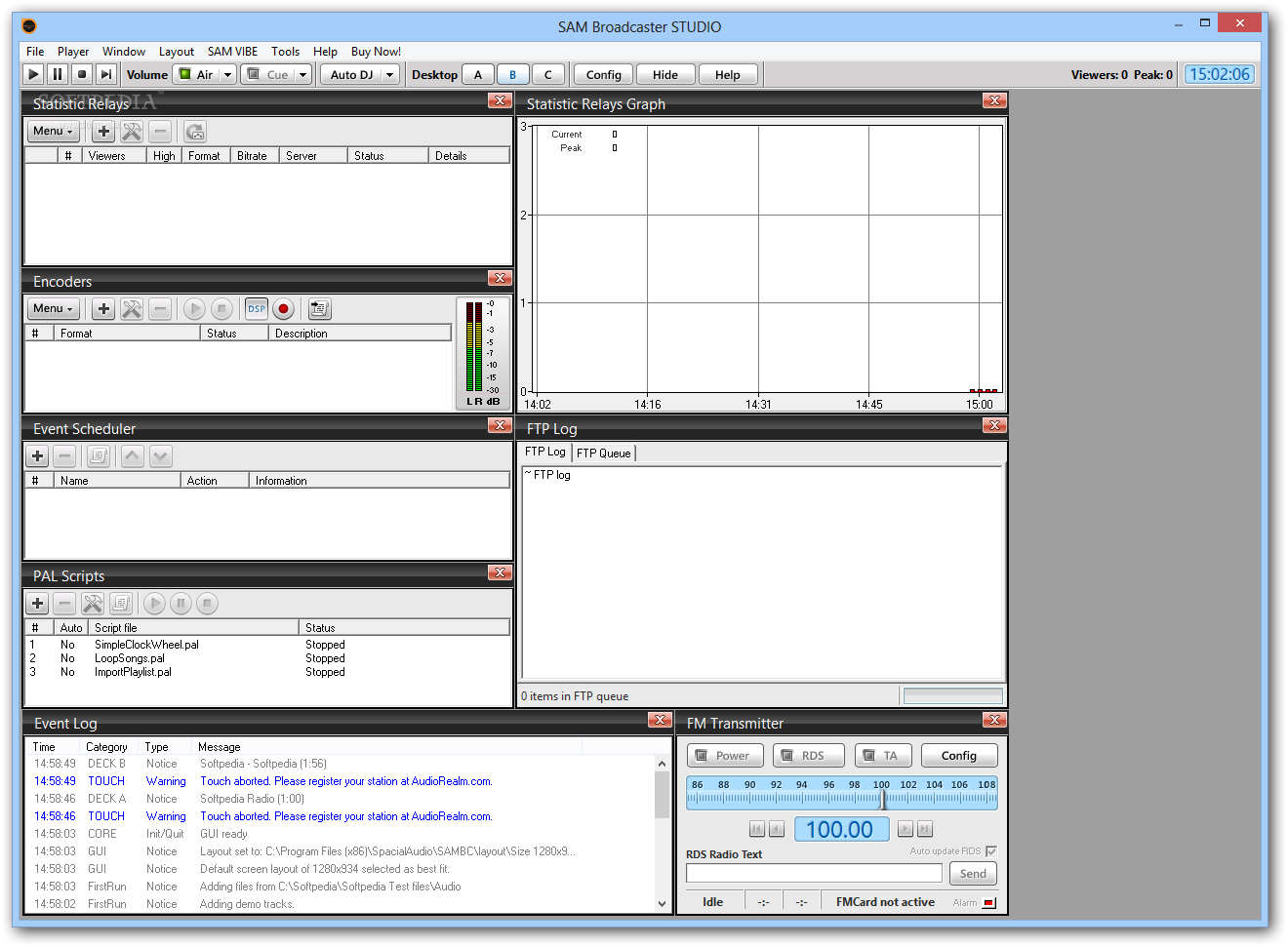The height and width of the screenshot is (947, 1288).
Task: Toggle FM Transmitter RDS button
Action: tap(809, 756)
